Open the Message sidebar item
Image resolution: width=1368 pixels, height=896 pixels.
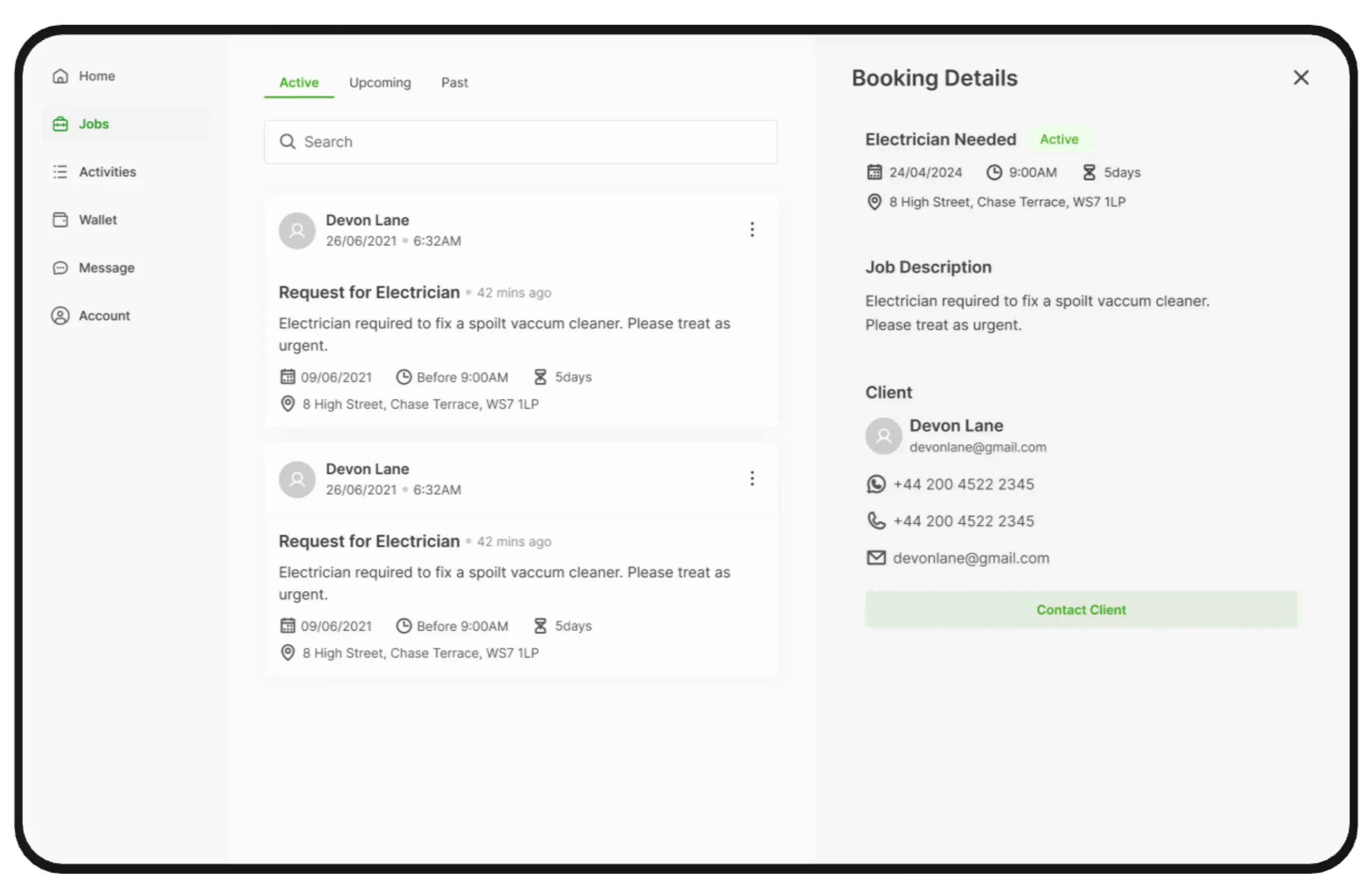pyautogui.click(x=106, y=268)
